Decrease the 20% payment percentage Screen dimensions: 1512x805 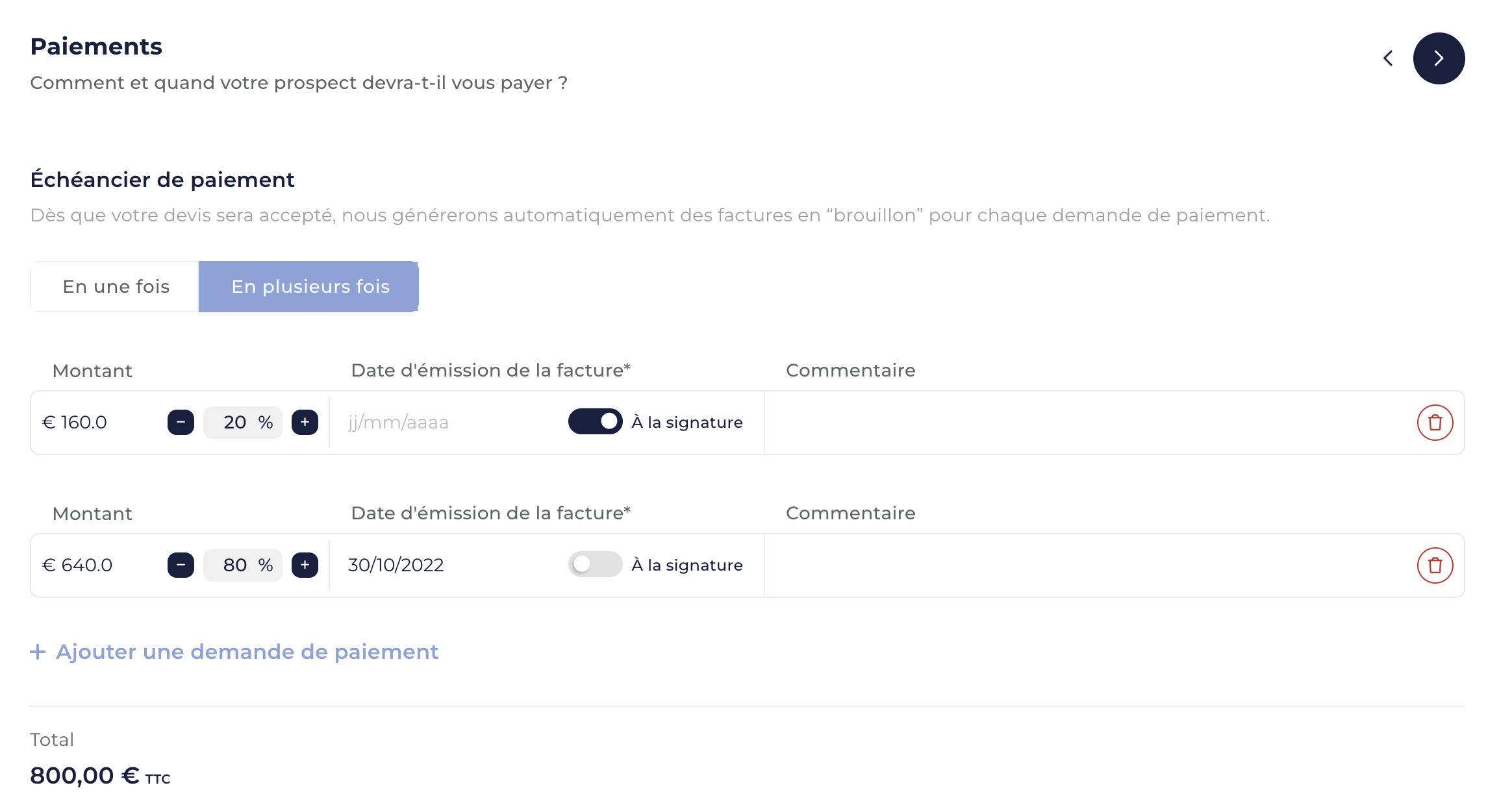tap(181, 423)
